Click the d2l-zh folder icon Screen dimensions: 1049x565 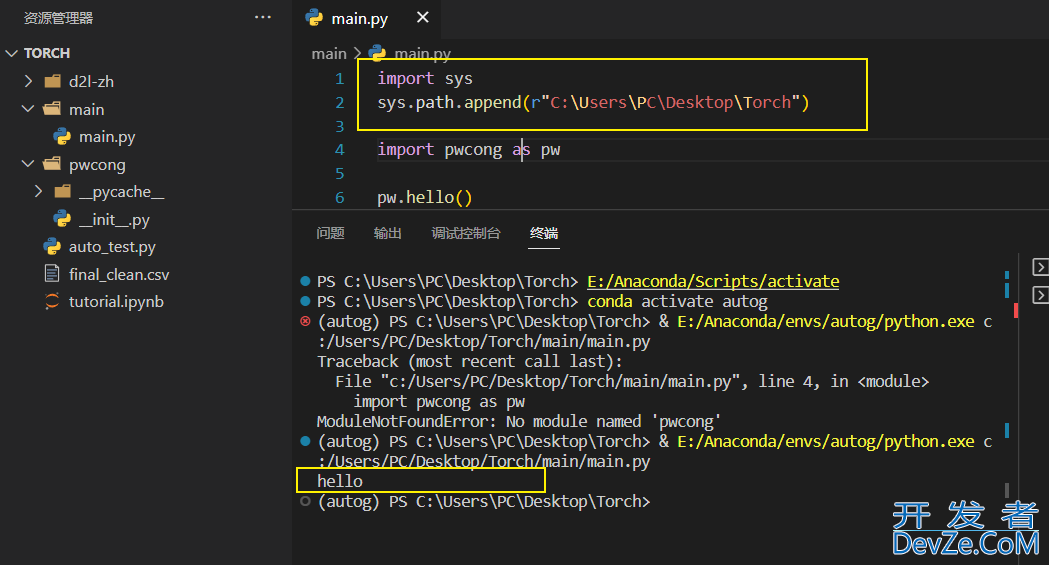(52, 82)
